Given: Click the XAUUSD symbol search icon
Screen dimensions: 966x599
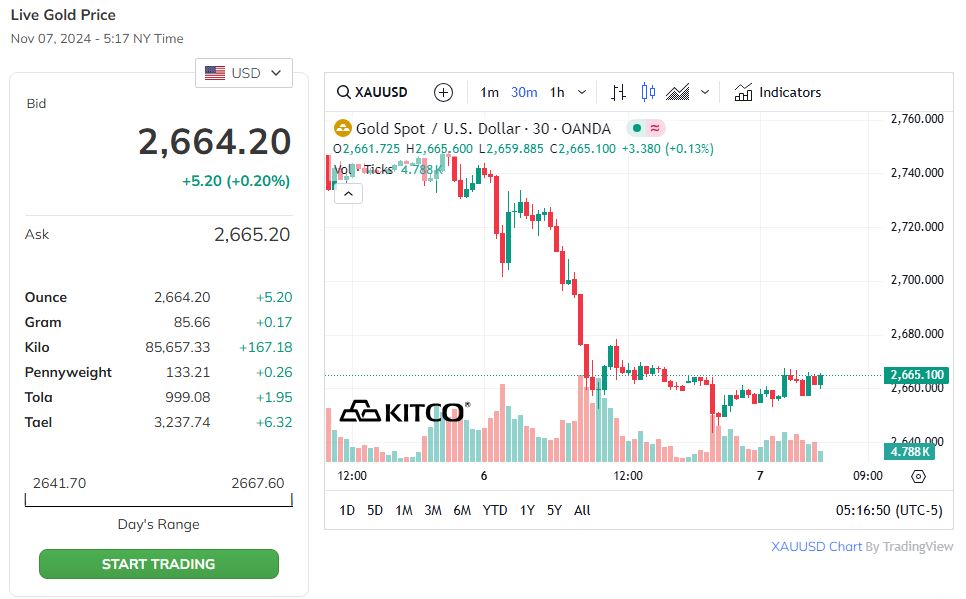Looking at the screenshot, I should 344,92.
